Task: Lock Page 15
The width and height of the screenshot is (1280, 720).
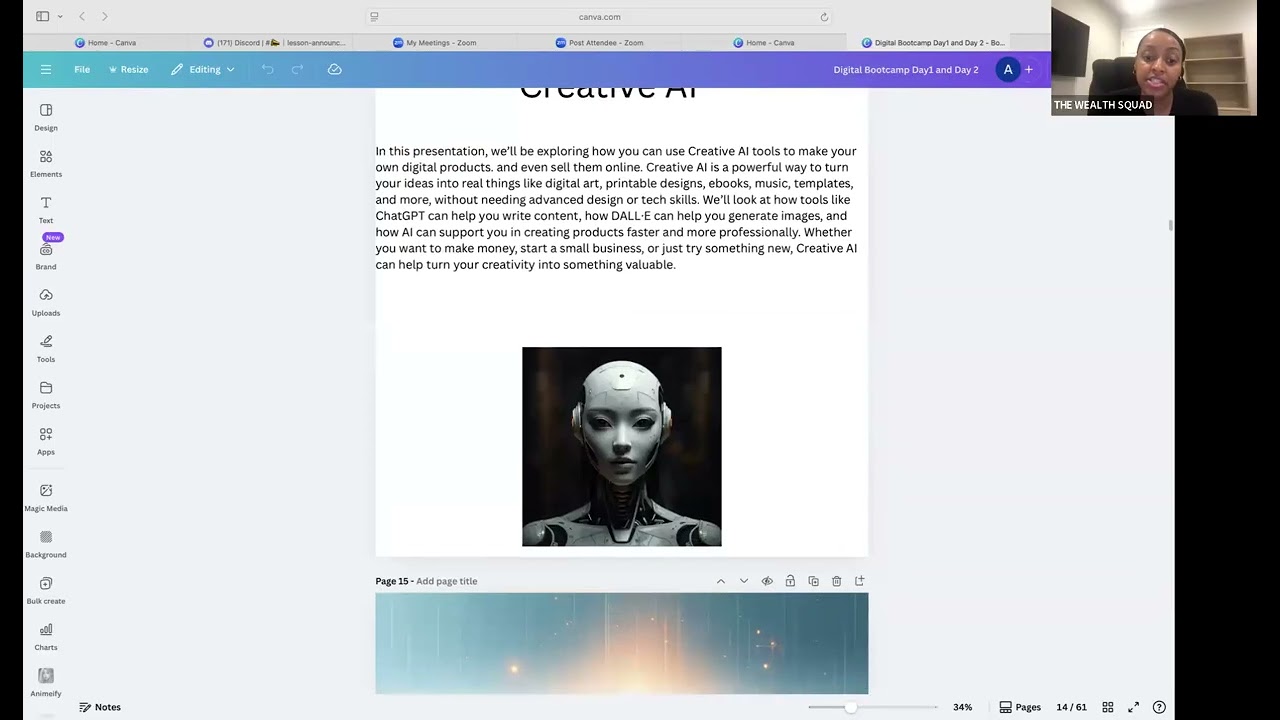Action: 790,581
